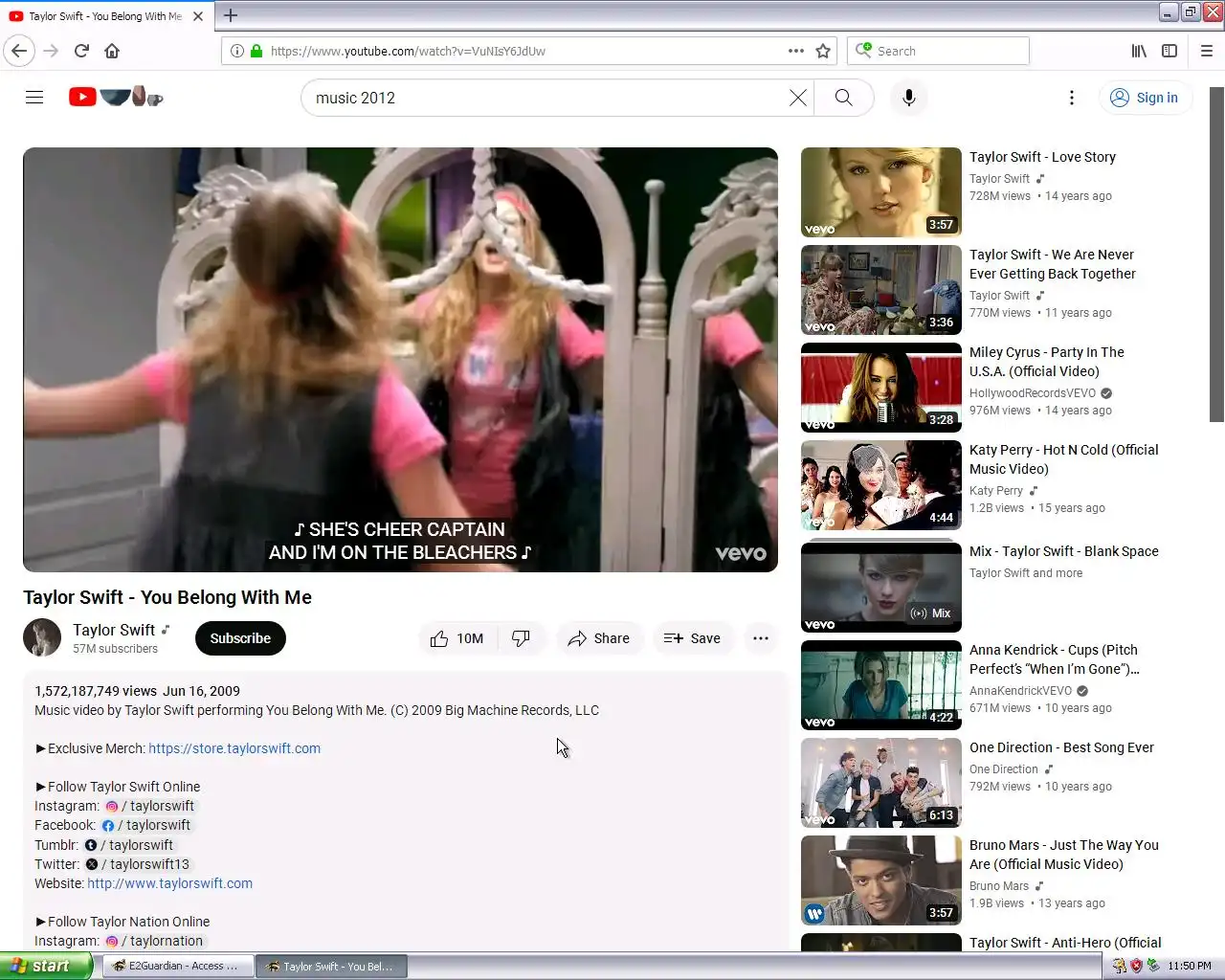
Task: Open more actions below the video
Action: [761, 638]
